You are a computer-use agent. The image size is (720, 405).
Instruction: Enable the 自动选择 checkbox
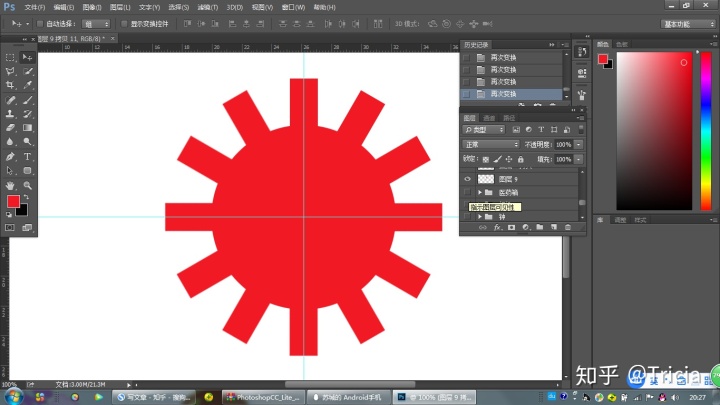(40, 24)
